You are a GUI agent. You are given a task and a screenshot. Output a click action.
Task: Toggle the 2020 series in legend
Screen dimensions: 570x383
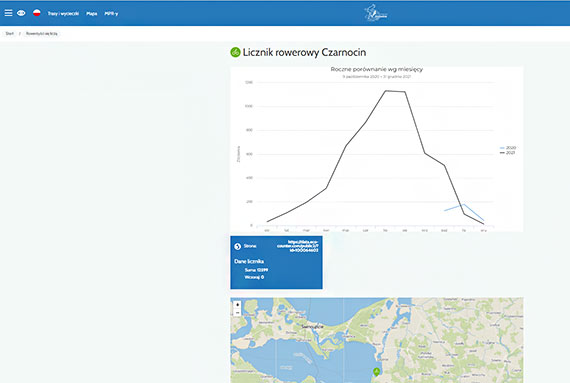tap(508, 148)
